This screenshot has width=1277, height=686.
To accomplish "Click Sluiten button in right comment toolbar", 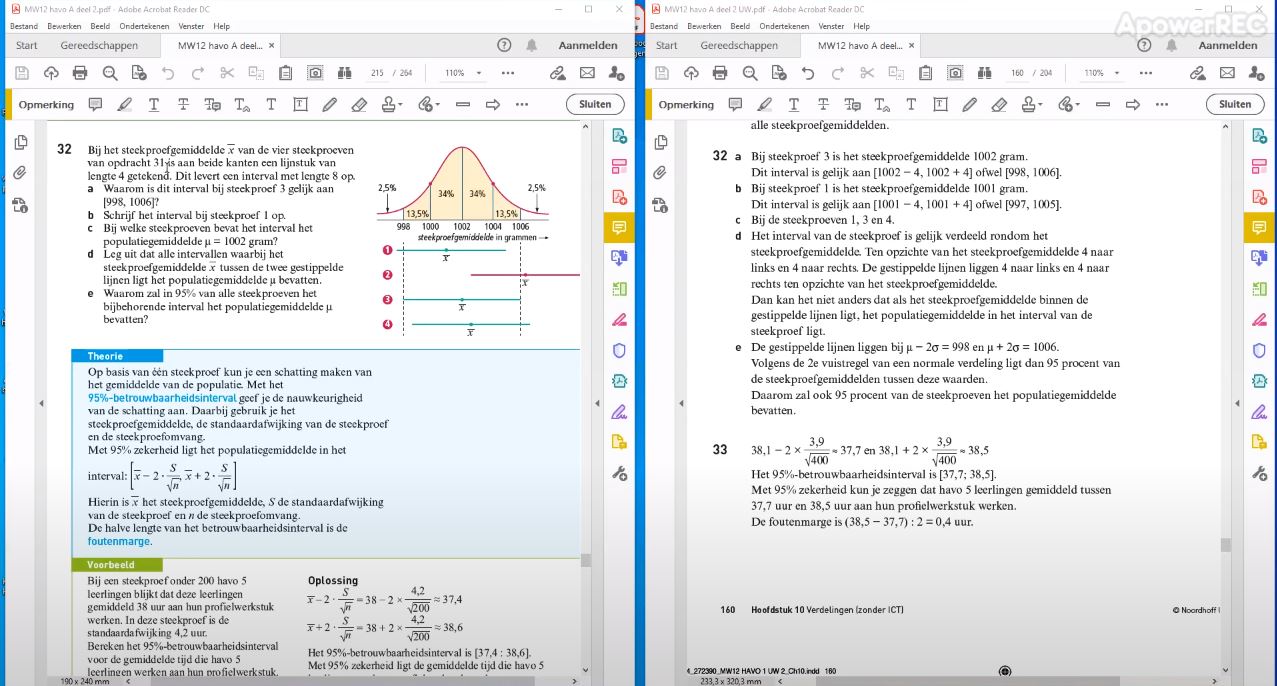I will click(1235, 104).
